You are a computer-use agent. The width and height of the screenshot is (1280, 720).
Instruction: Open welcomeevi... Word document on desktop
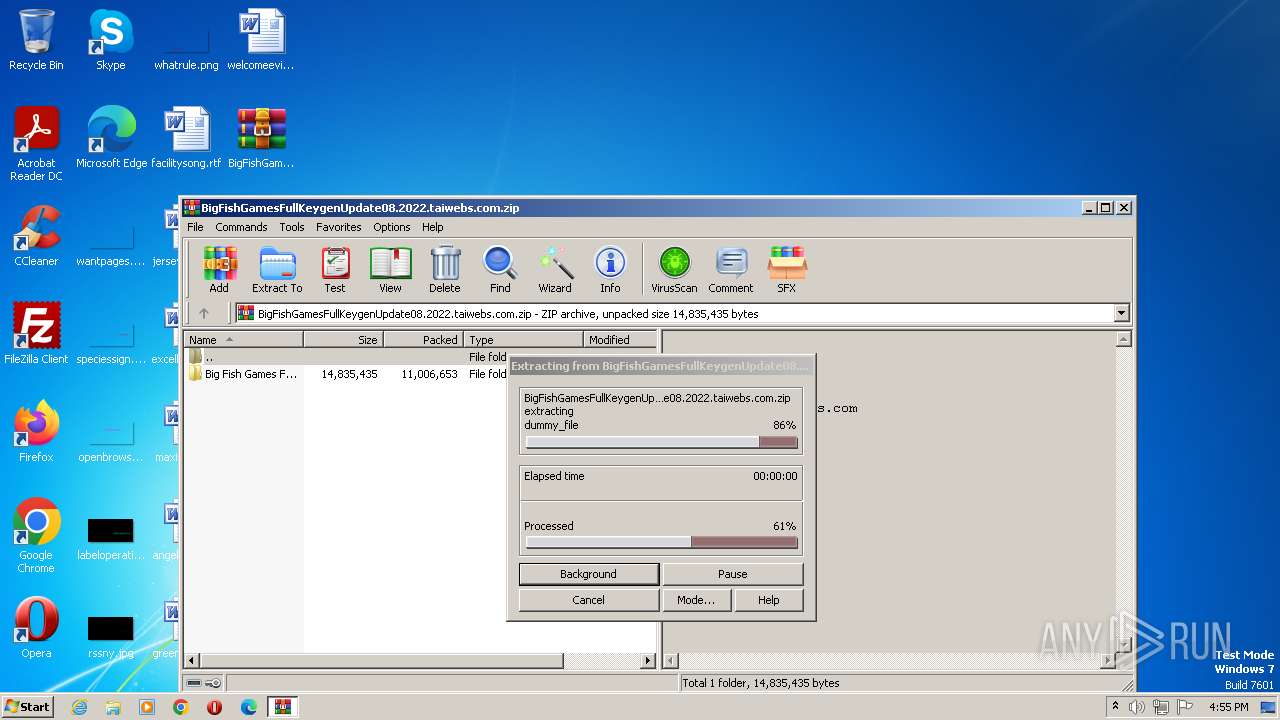(x=261, y=40)
